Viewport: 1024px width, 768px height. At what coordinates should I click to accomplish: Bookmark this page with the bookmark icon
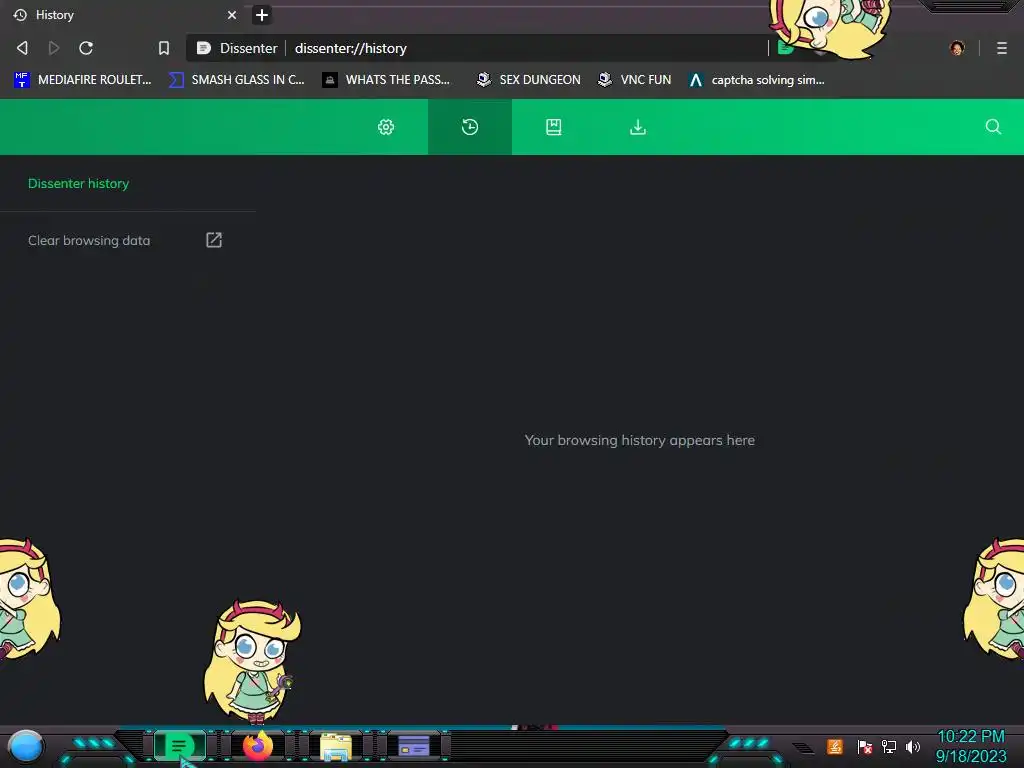click(x=164, y=48)
